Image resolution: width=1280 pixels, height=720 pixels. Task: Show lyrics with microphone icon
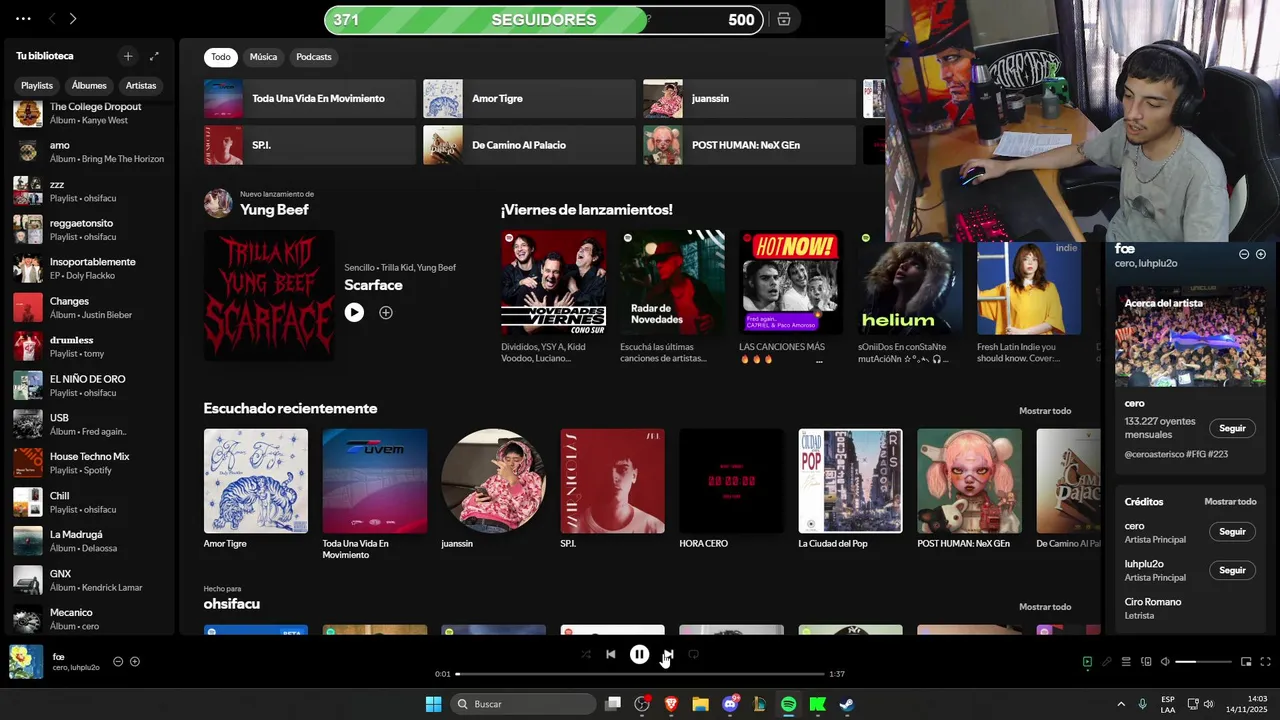point(1106,662)
